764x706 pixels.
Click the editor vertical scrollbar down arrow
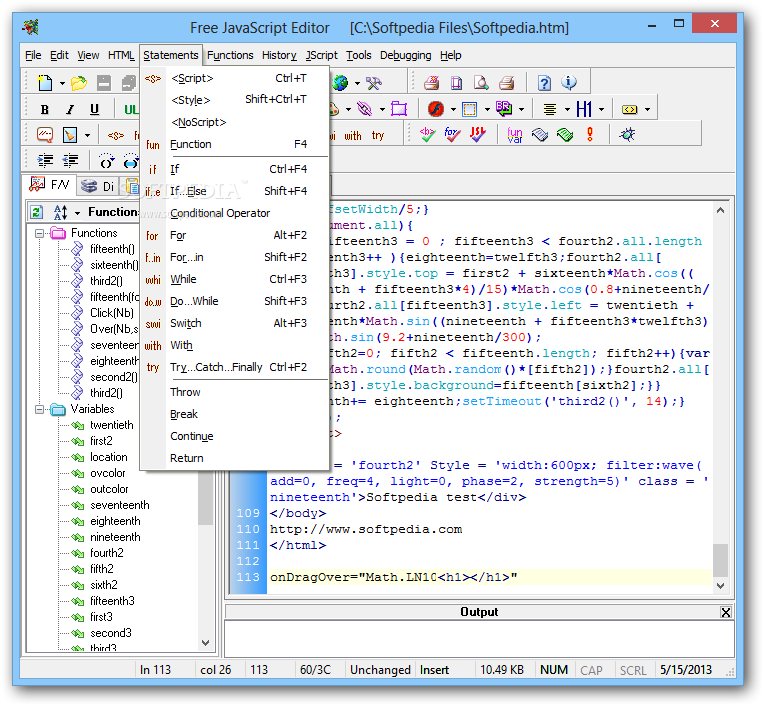coord(721,586)
